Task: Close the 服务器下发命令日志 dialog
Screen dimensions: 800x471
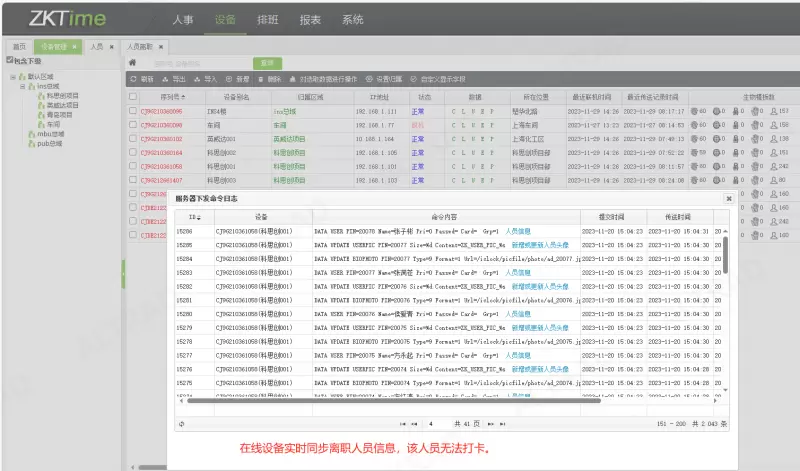Action: tap(729, 199)
